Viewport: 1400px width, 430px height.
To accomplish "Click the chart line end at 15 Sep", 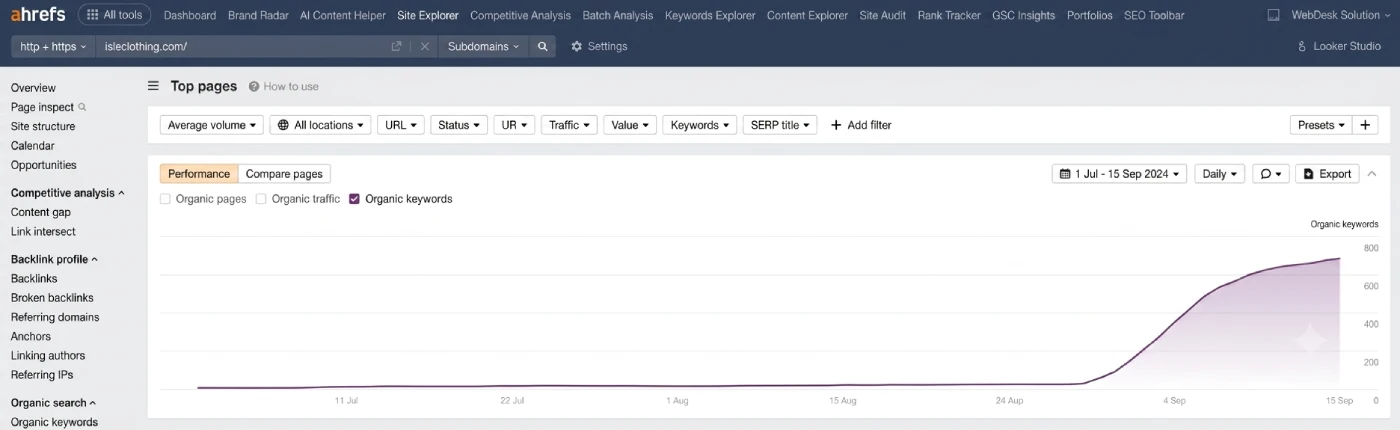I will (x=1339, y=259).
